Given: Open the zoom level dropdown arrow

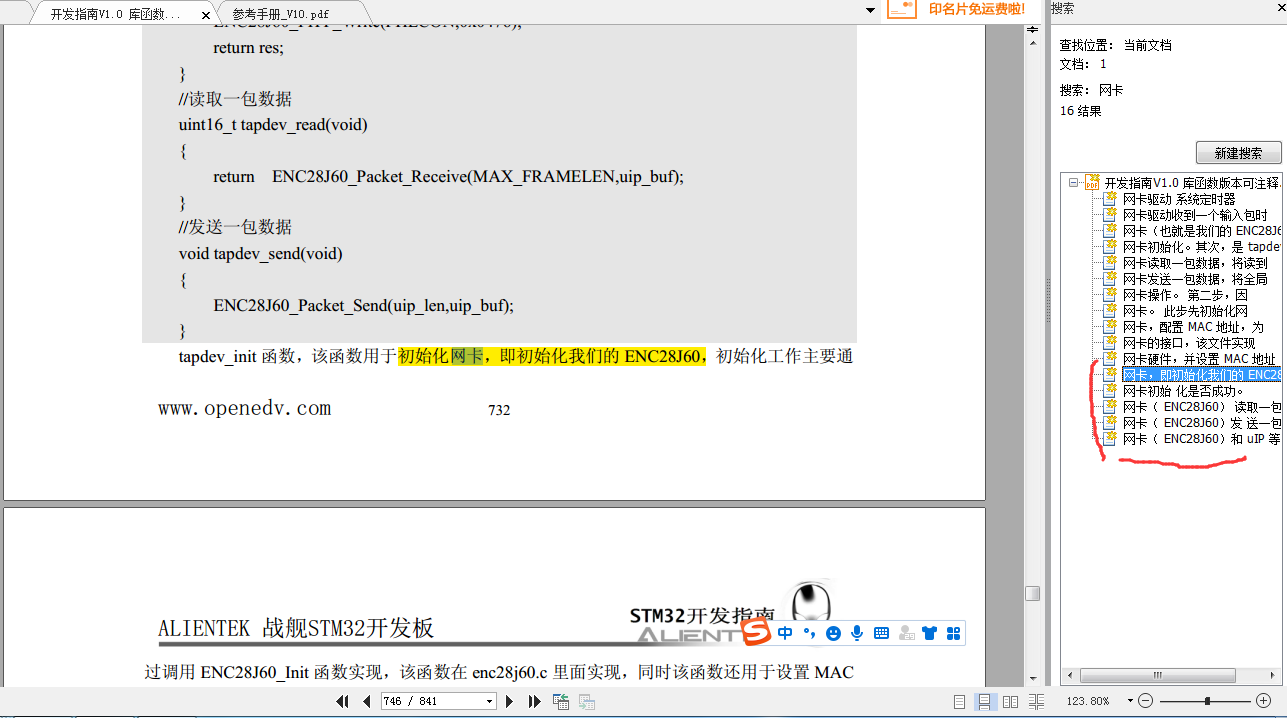Looking at the screenshot, I should 1130,702.
